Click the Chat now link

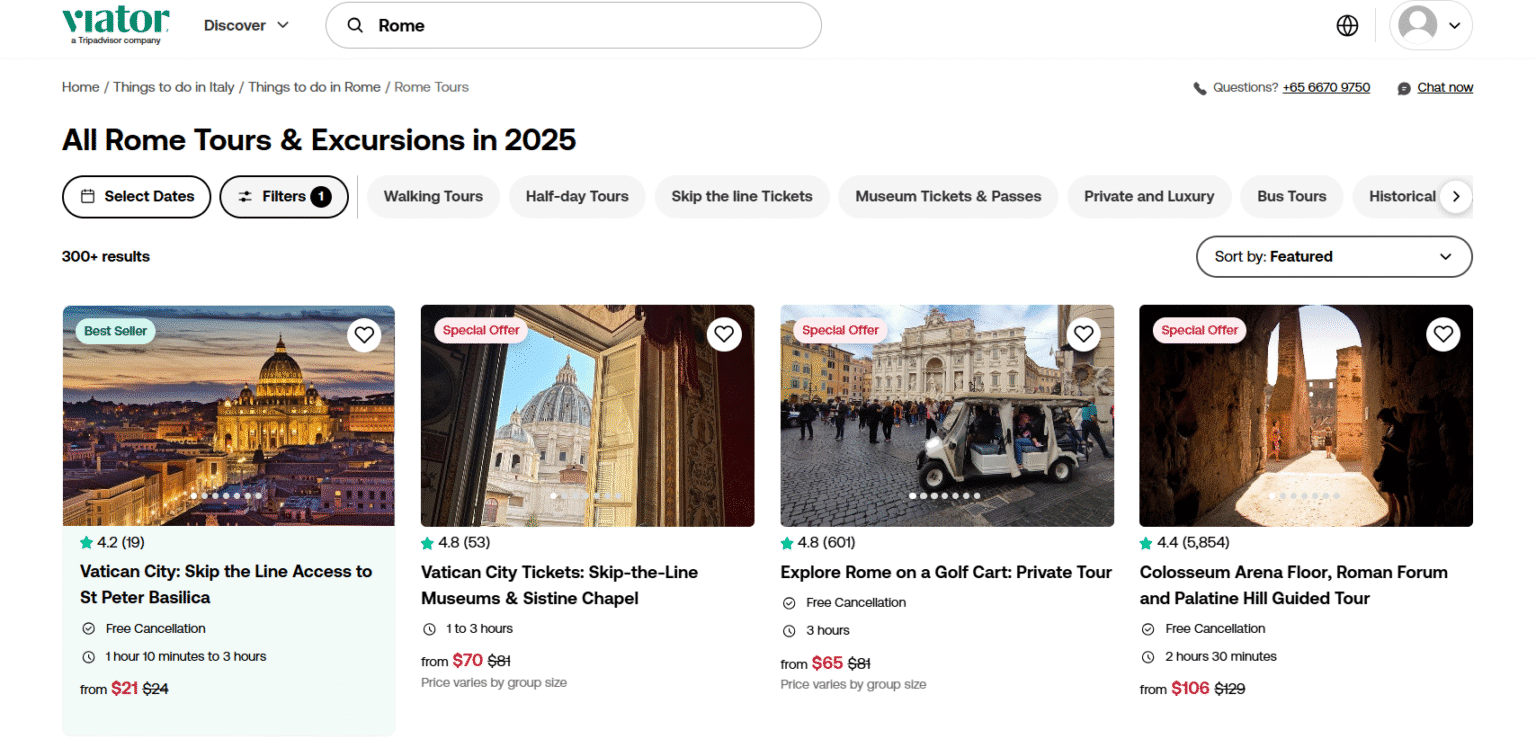(x=1445, y=87)
